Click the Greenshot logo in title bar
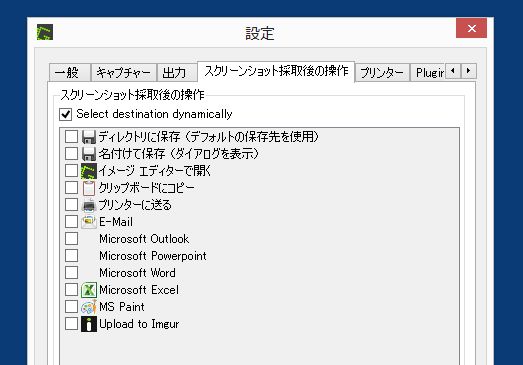 45,32
